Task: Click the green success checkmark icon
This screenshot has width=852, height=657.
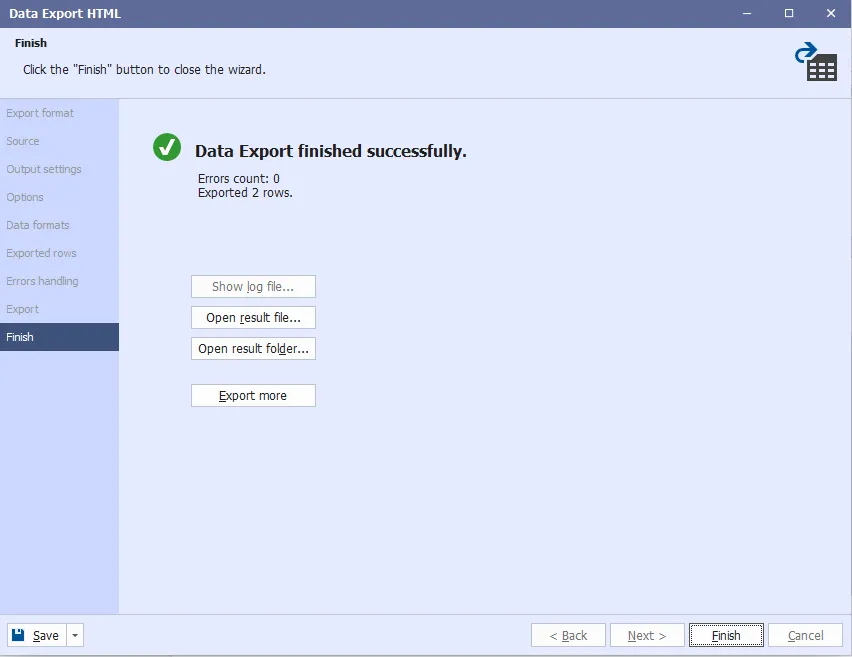Action: coord(167,147)
